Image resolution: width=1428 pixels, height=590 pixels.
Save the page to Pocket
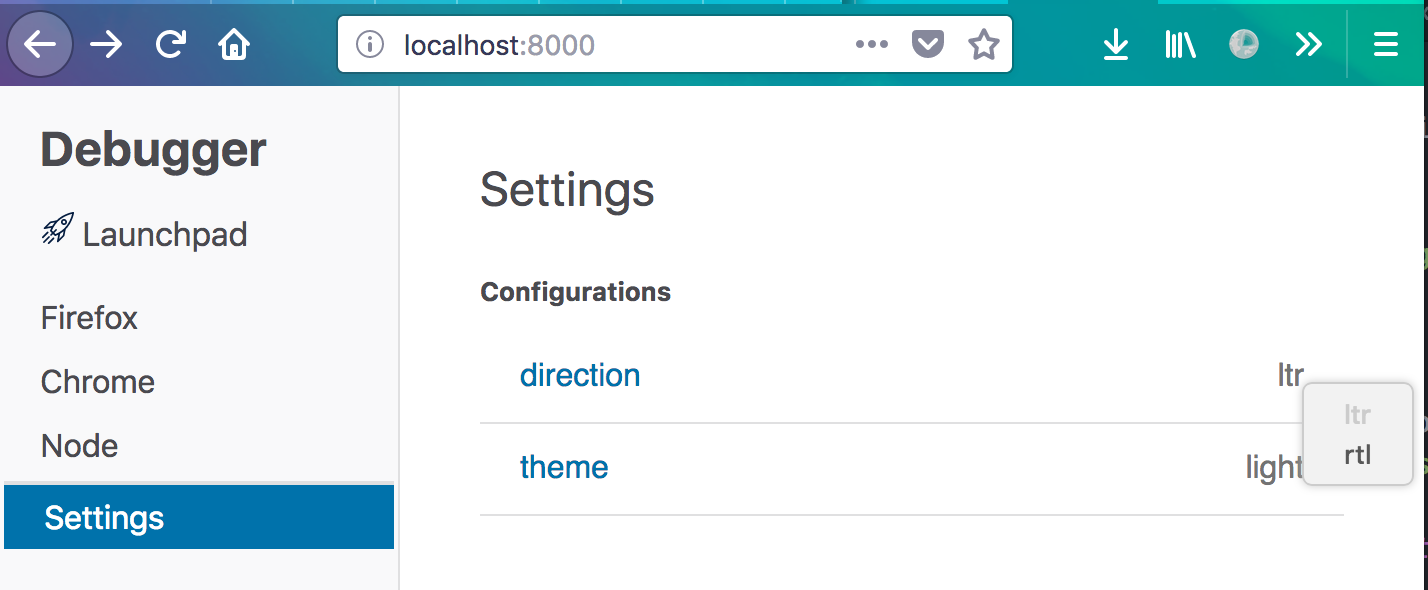tap(928, 45)
